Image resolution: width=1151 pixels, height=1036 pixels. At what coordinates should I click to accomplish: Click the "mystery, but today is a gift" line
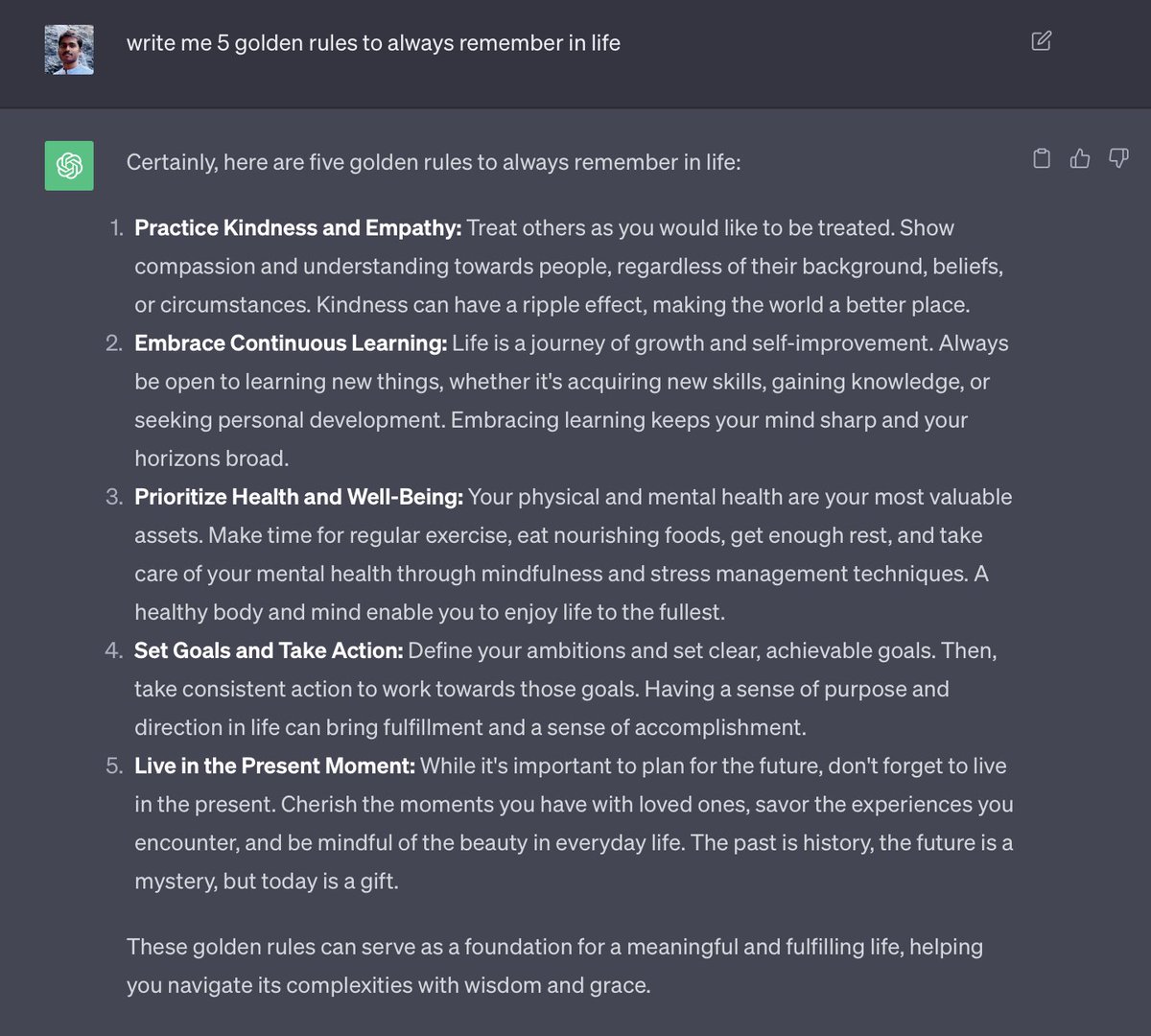click(x=266, y=881)
